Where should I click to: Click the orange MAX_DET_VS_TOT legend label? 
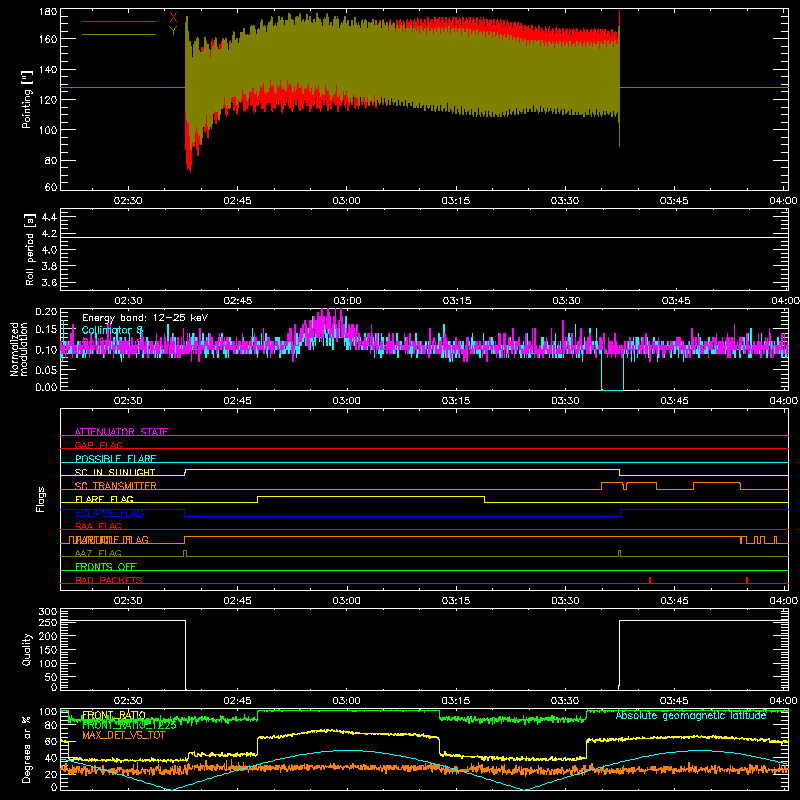pyautogui.click(x=123, y=735)
